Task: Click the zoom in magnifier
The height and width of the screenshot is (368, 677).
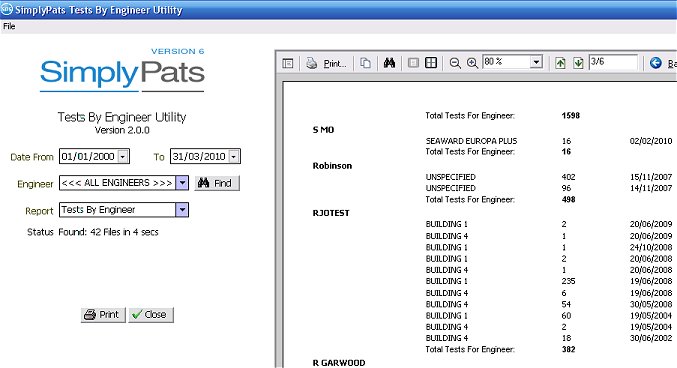Action: coord(472,63)
